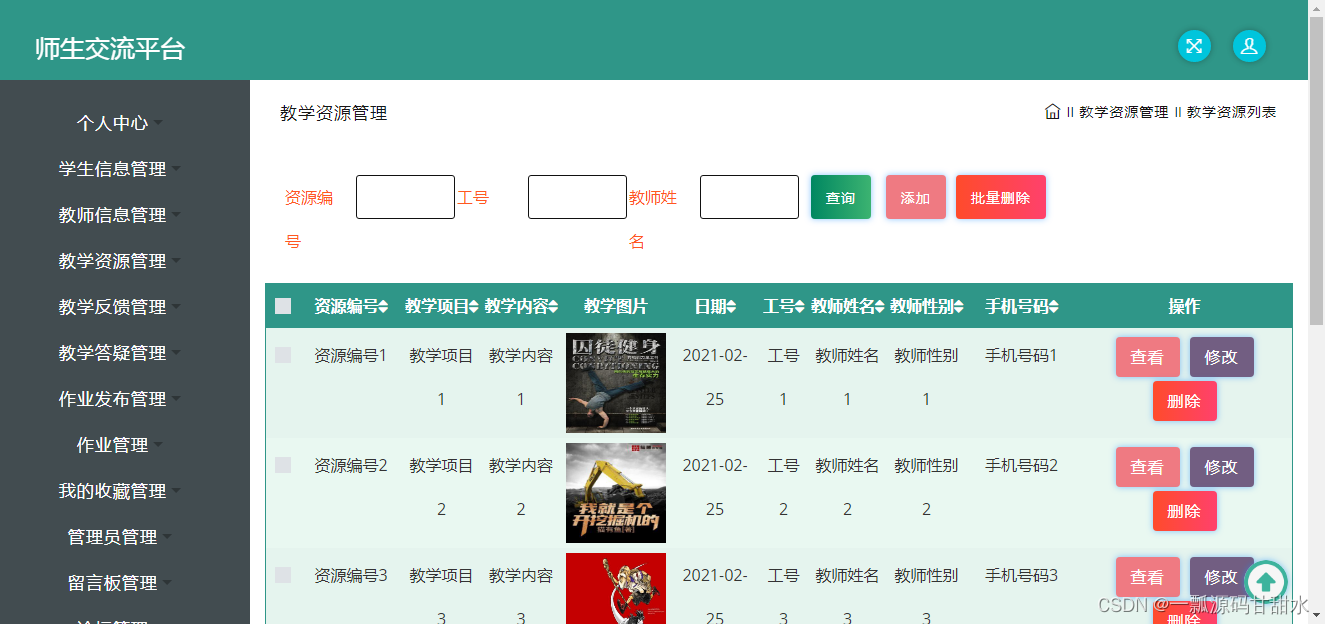Sort by 资源编号 column arrows

(384, 307)
